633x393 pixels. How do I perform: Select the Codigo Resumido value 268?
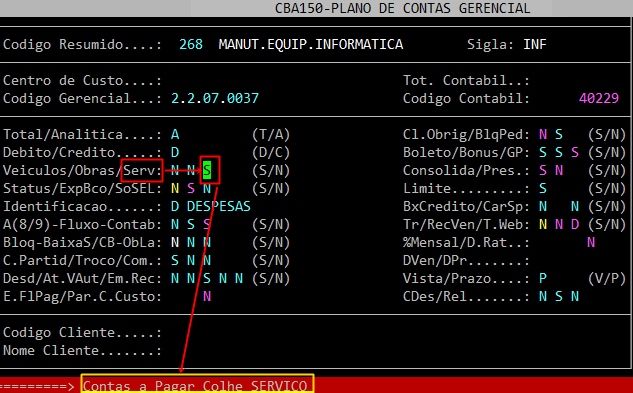pos(191,44)
